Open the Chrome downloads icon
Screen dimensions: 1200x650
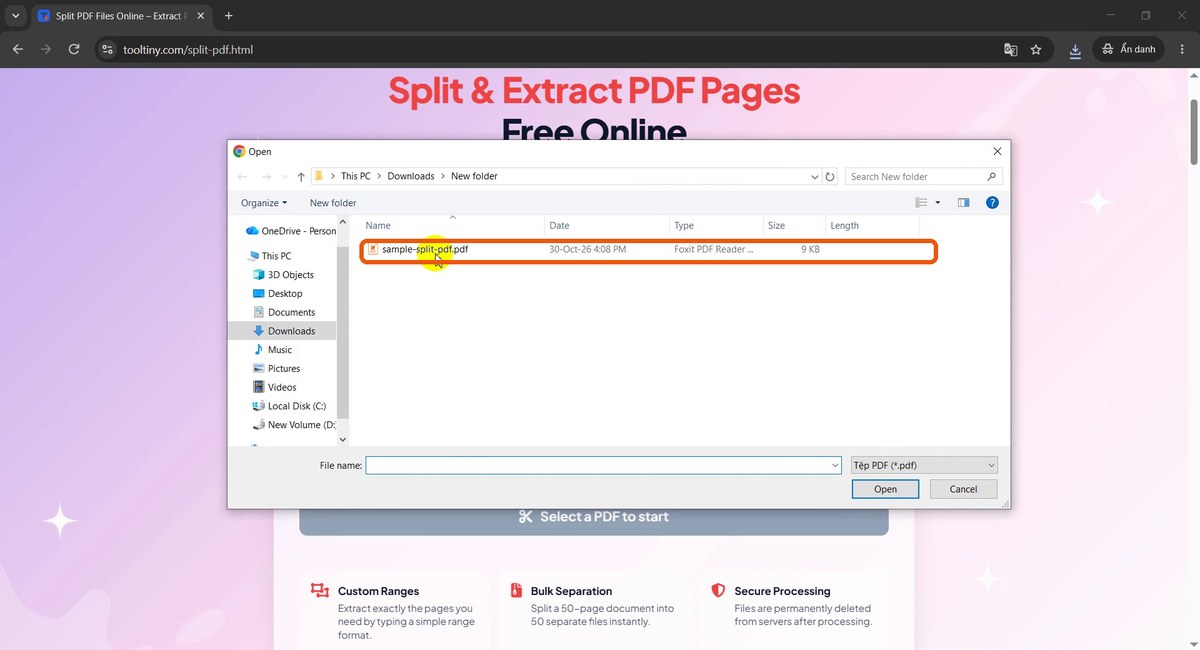1075,49
